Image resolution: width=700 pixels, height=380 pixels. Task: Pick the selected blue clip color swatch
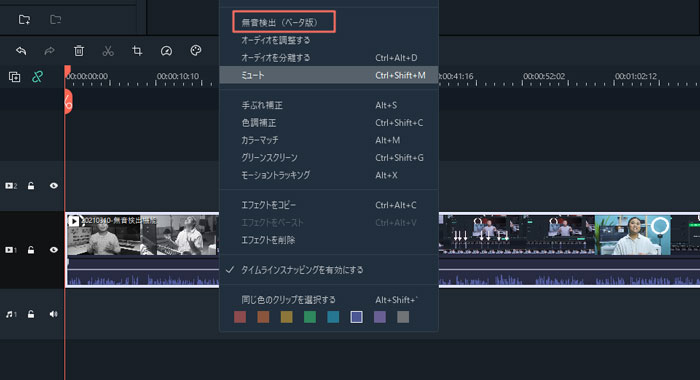356,317
